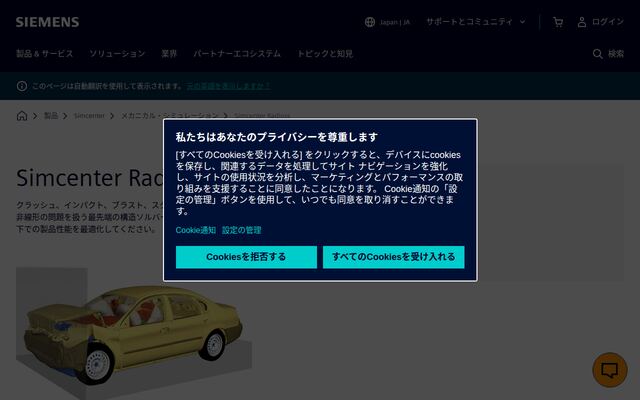Open the ソリューション menu
640x400 pixels.
(x=117, y=54)
